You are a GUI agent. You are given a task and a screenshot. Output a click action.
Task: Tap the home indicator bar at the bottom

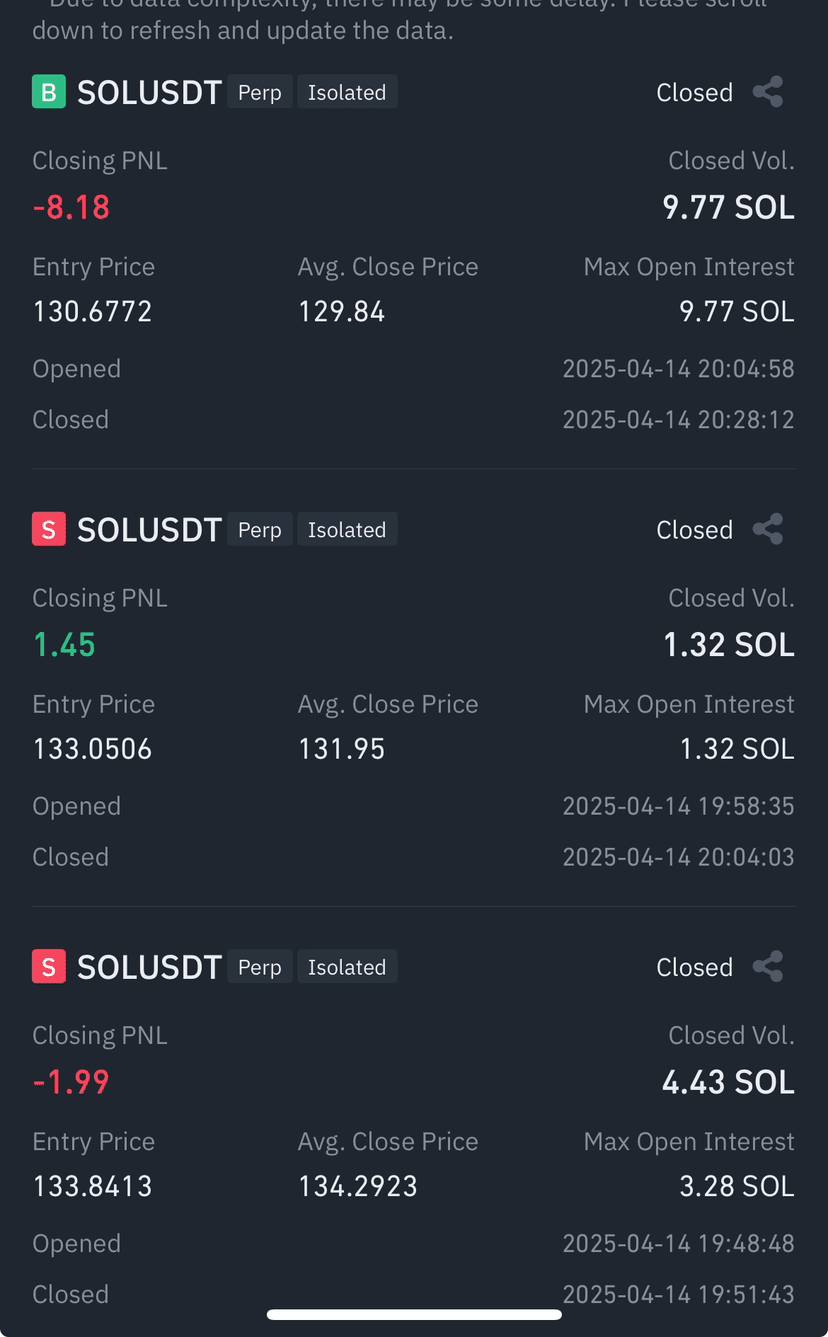tap(414, 1314)
